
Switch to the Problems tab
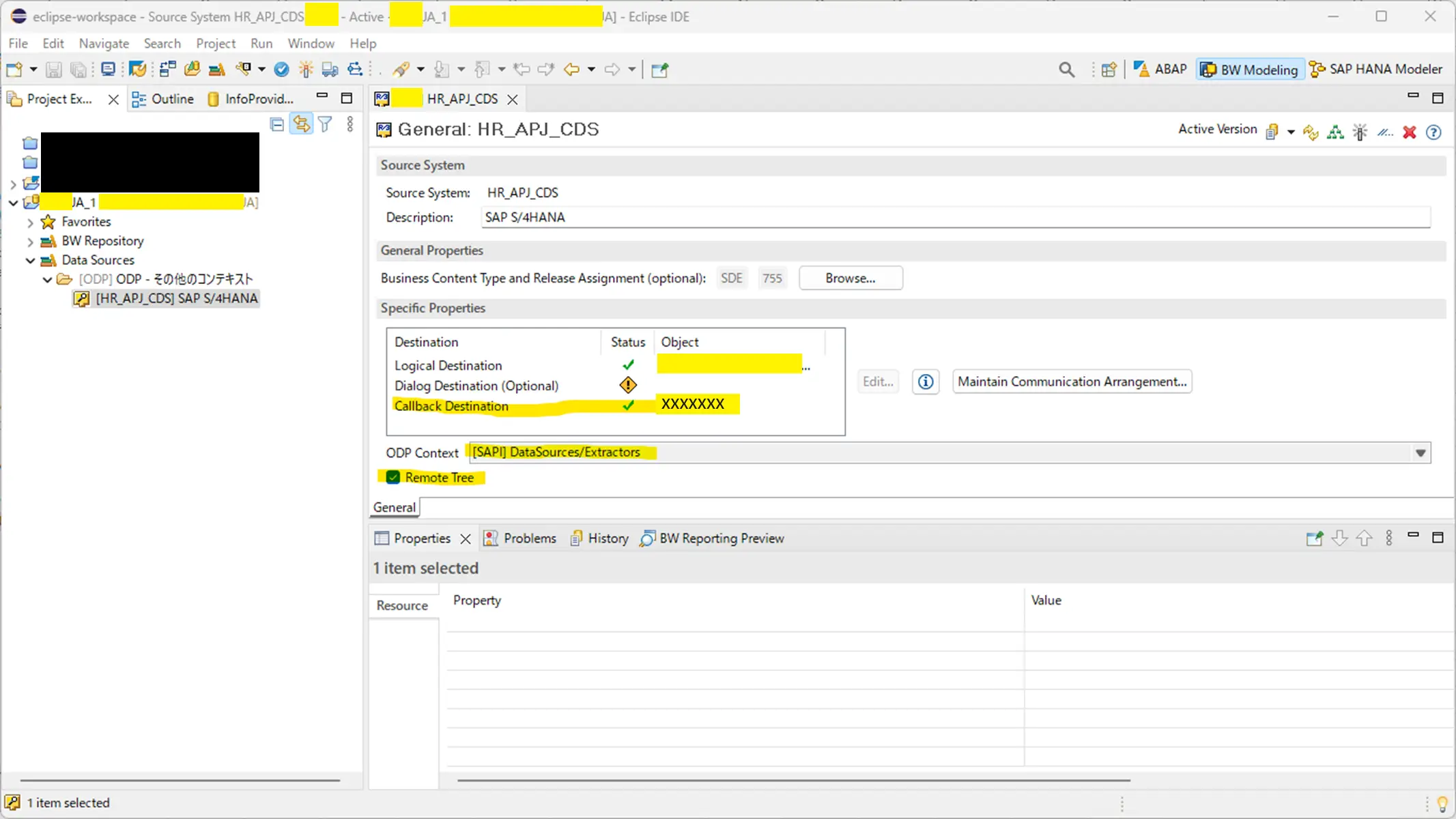(520, 538)
